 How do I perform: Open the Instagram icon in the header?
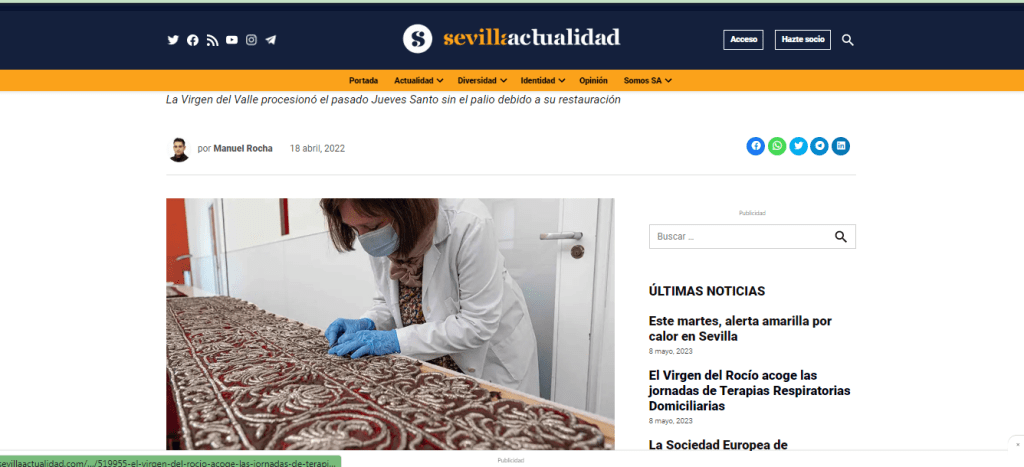click(251, 40)
